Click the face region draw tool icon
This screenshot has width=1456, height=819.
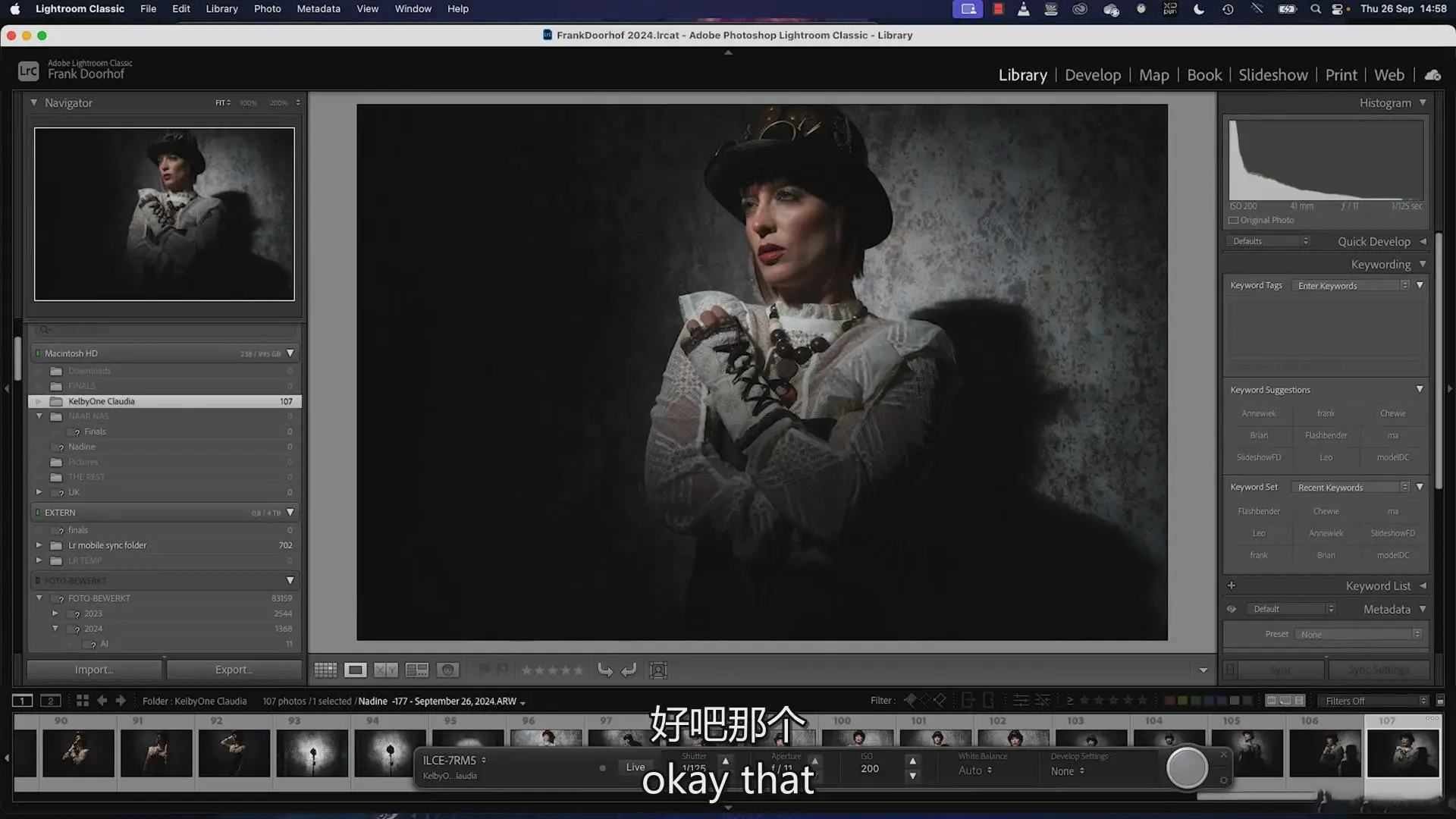[x=658, y=670]
